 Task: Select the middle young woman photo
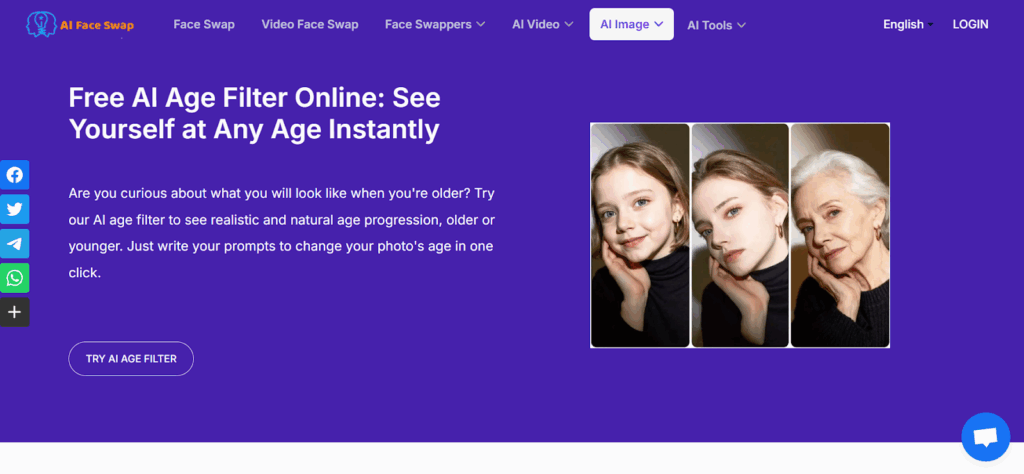click(740, 235)
